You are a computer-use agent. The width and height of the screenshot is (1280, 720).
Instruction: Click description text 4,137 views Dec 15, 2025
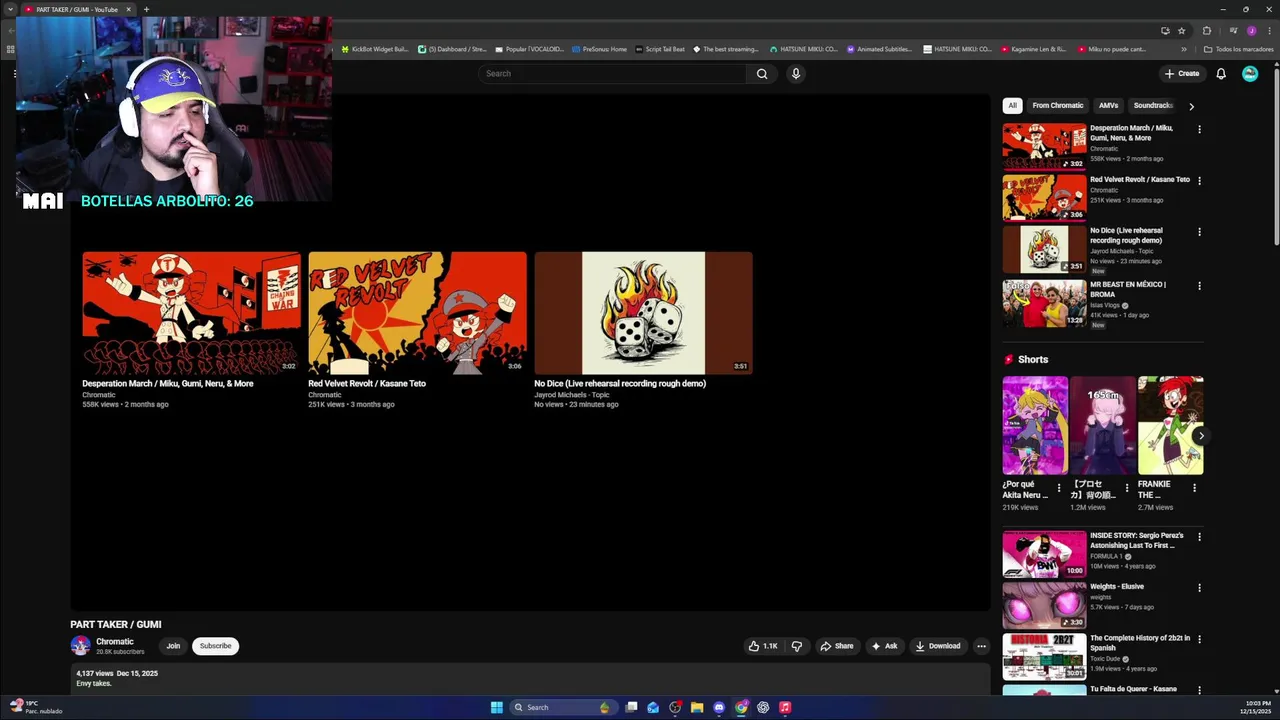117,673
